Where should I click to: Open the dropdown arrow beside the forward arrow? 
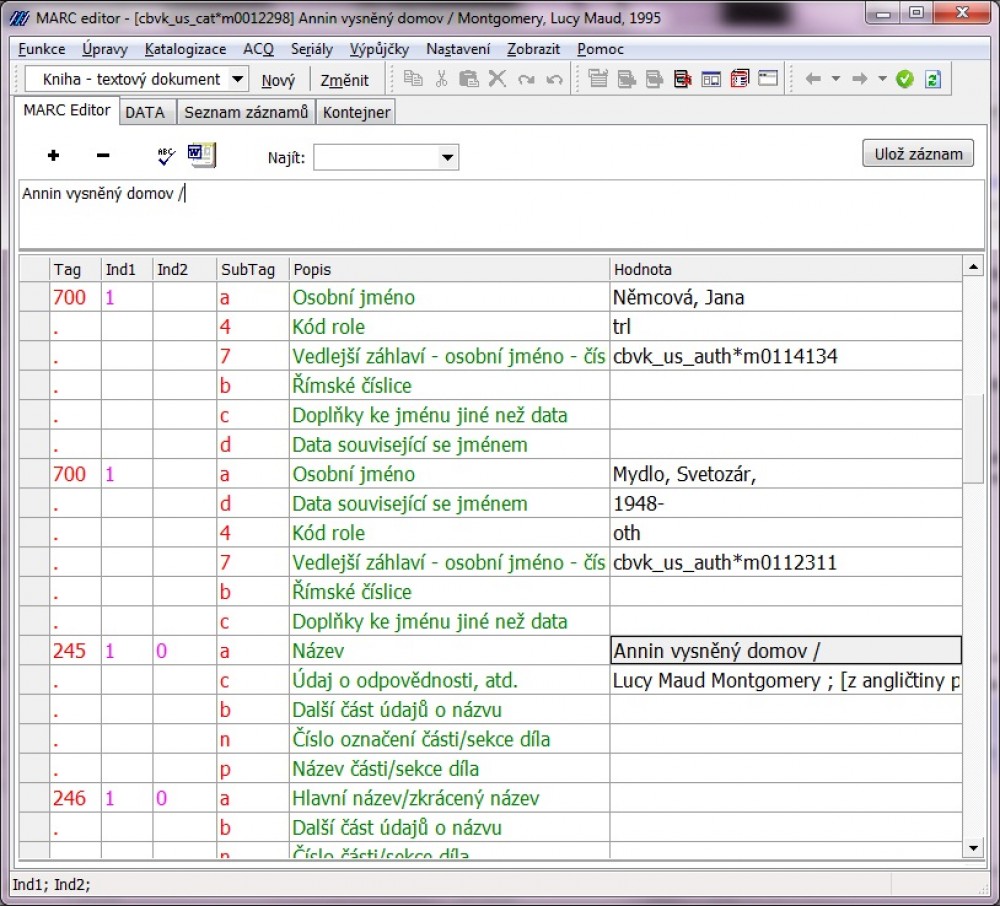pyautogui.click(x=882, y=80)
